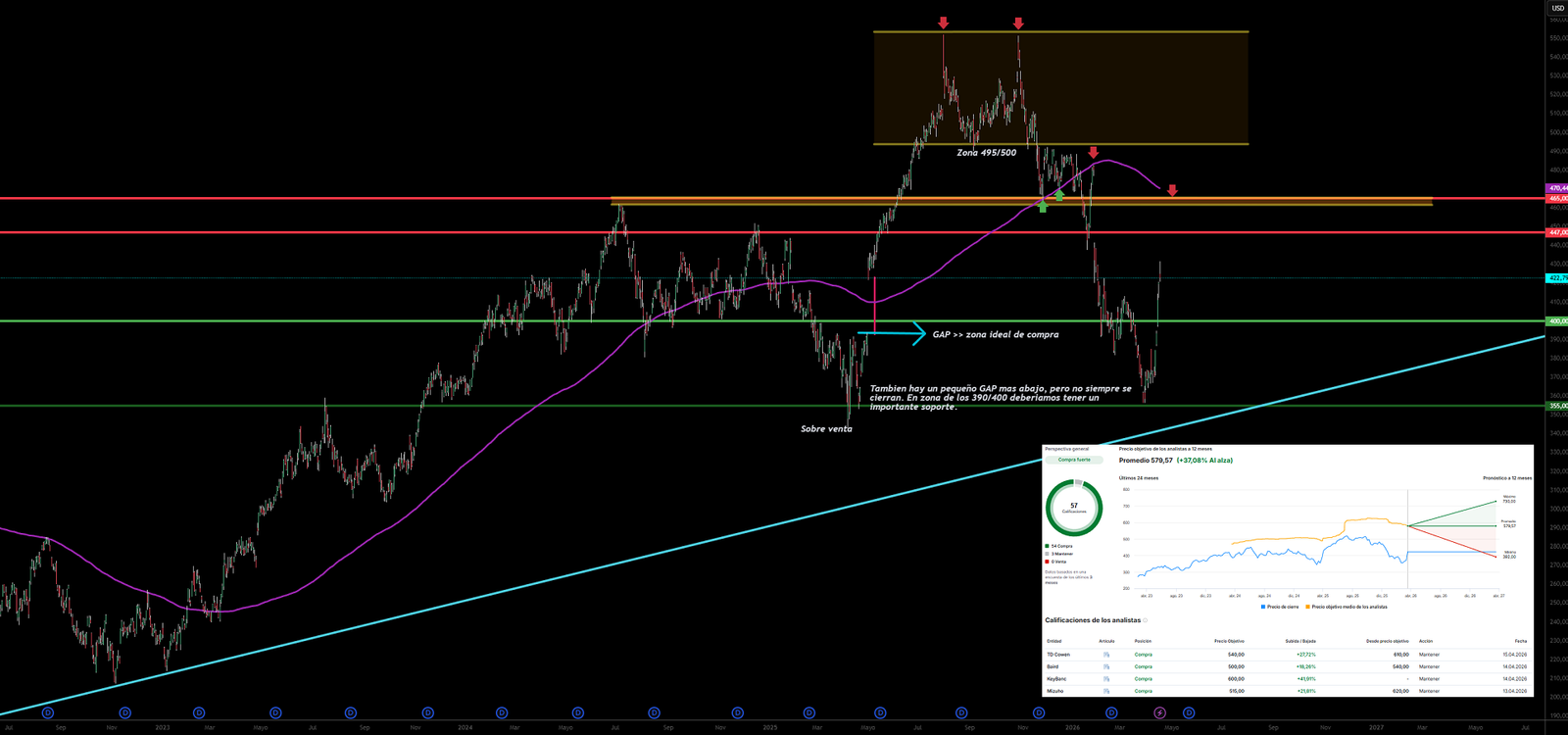Select the cyan 422,79 current price label
This screenshot has width=1568, height=735.
click(x=1557, y=278)
